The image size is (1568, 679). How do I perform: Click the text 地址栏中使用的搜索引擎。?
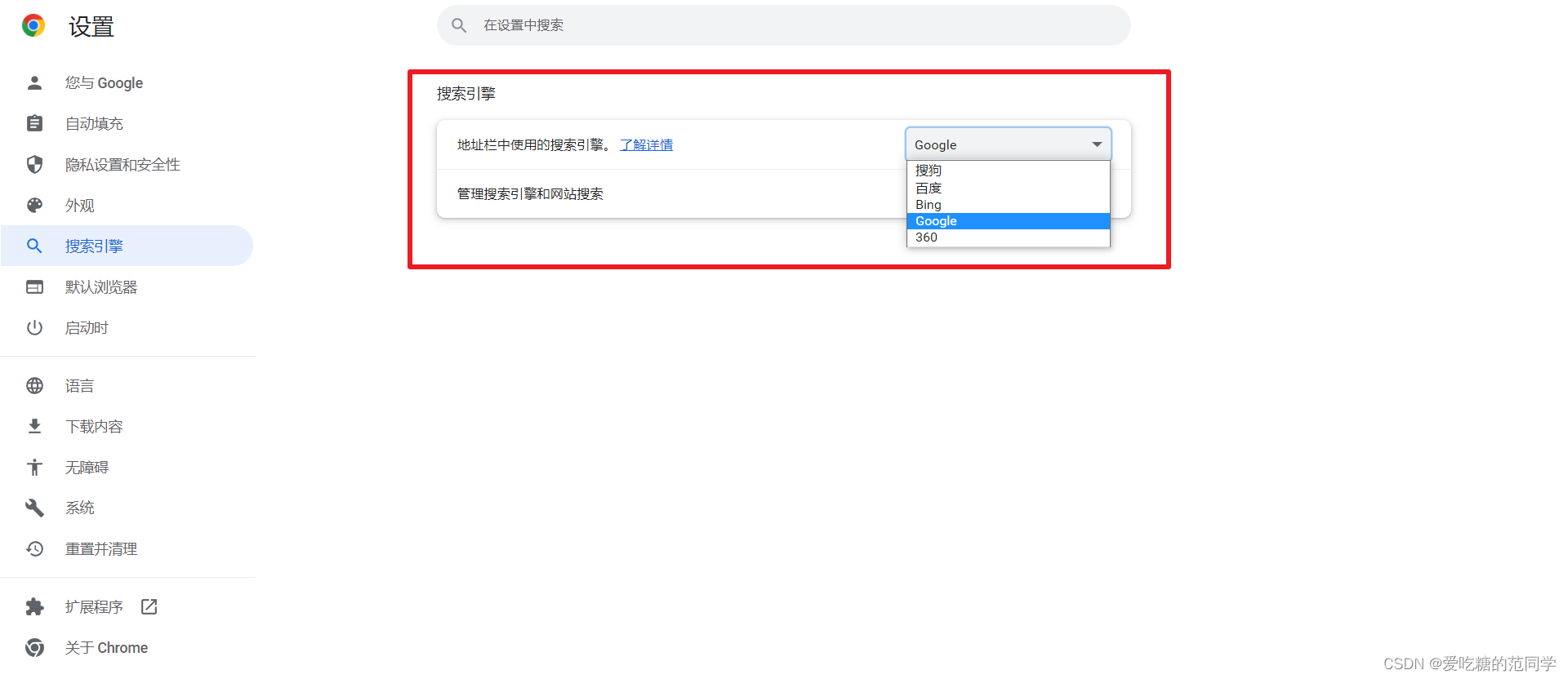point(534,144)
